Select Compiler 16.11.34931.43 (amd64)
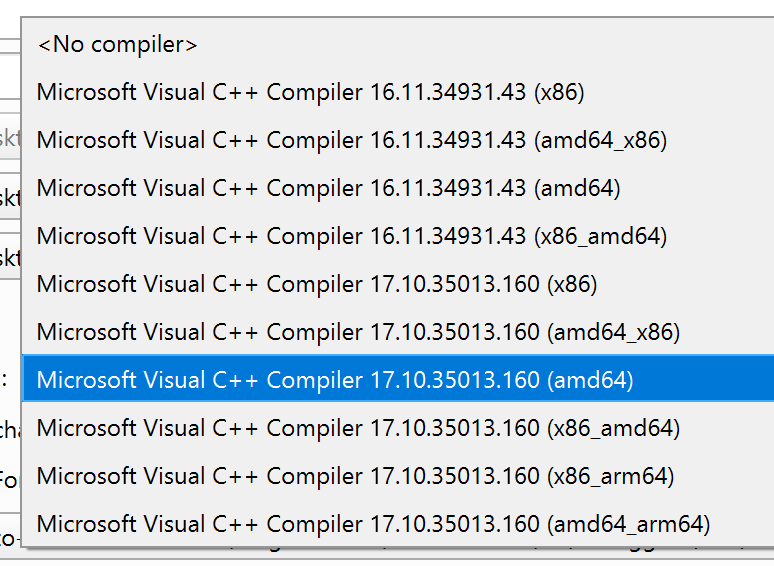The width and height of the screenshot is (774, 566). (x=398, y=189)
